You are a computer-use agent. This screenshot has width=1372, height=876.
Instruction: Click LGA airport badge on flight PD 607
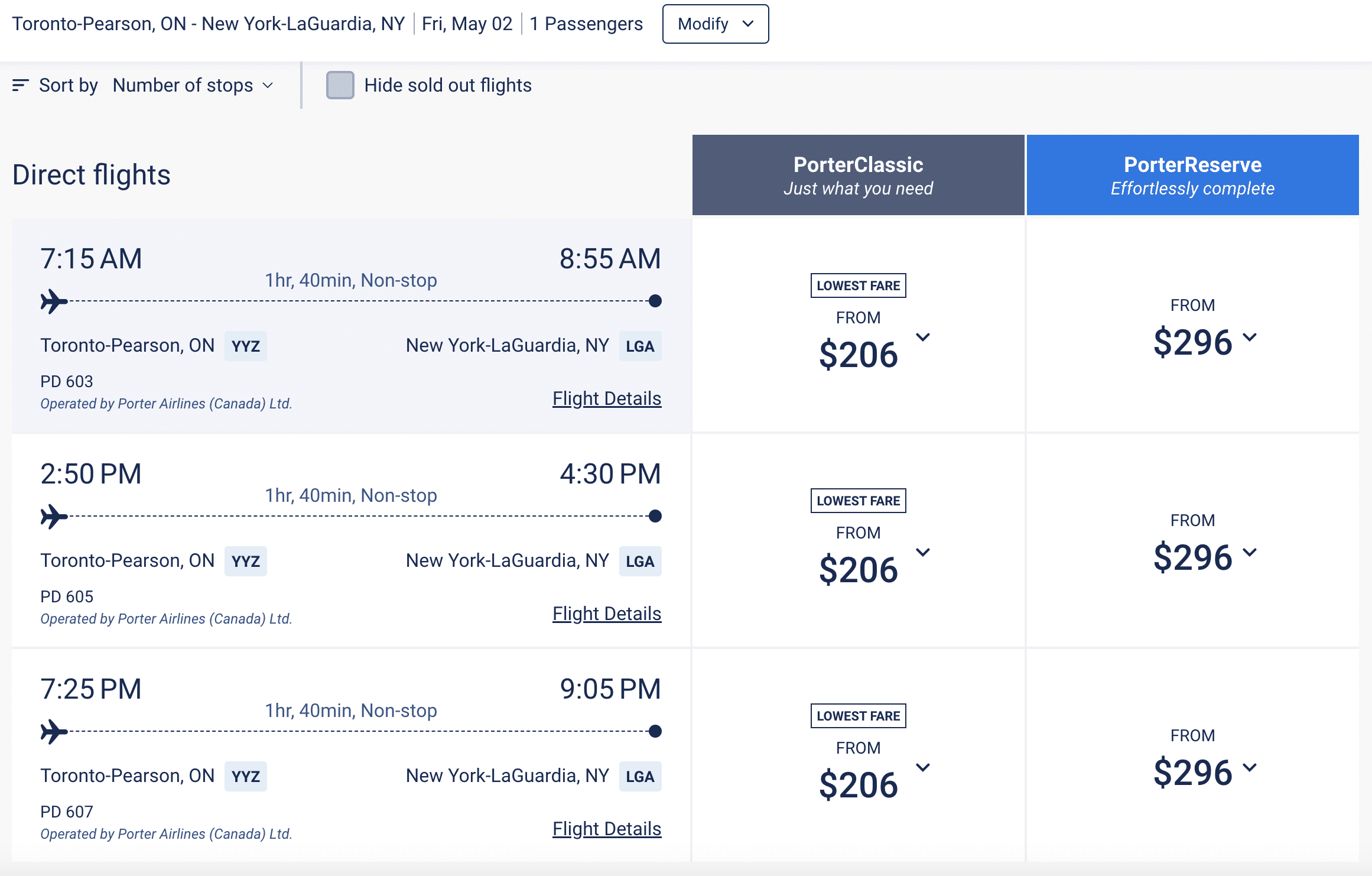(x=640, y=777)
